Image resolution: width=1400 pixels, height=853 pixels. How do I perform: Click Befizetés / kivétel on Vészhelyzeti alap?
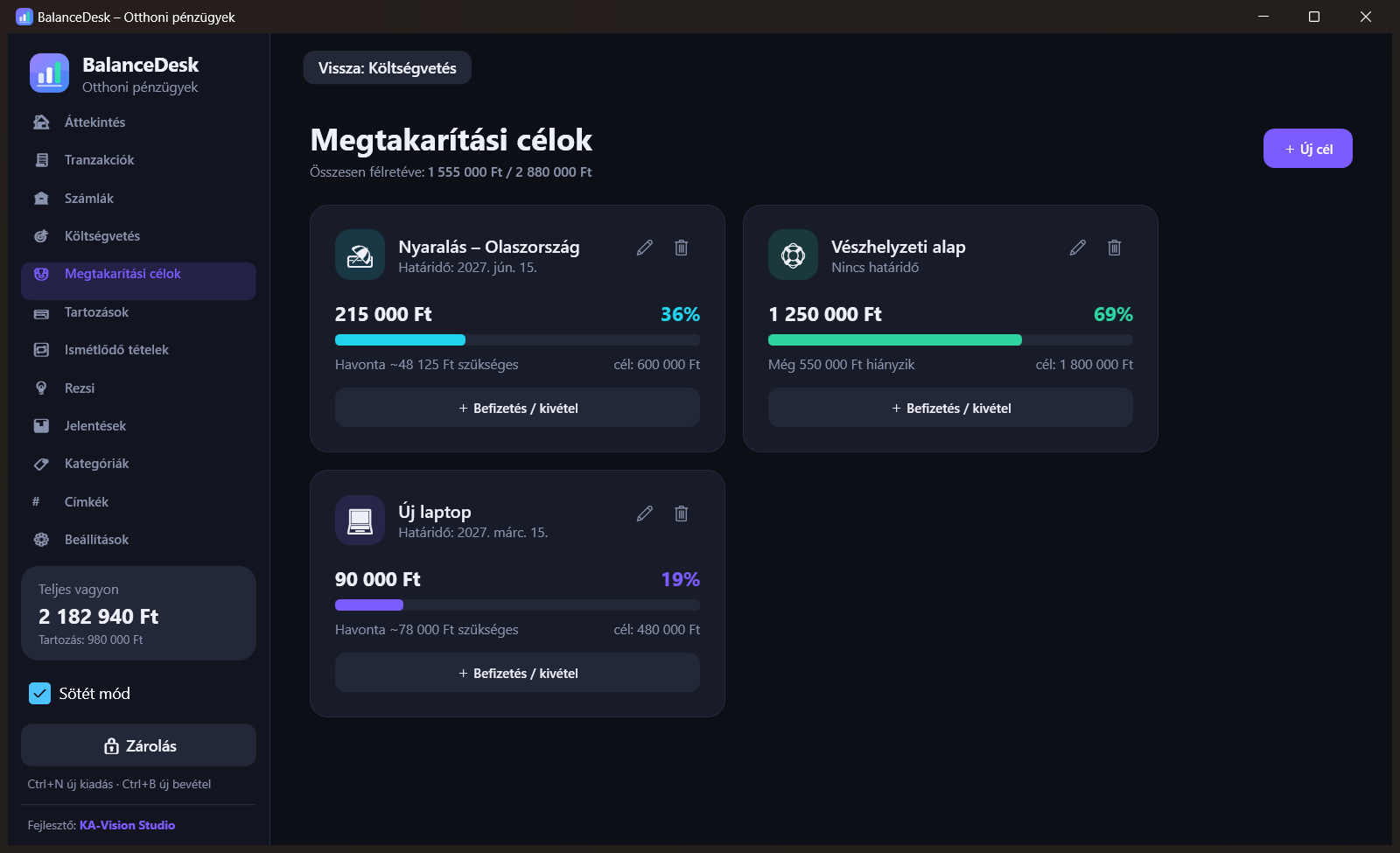[950, 408]
